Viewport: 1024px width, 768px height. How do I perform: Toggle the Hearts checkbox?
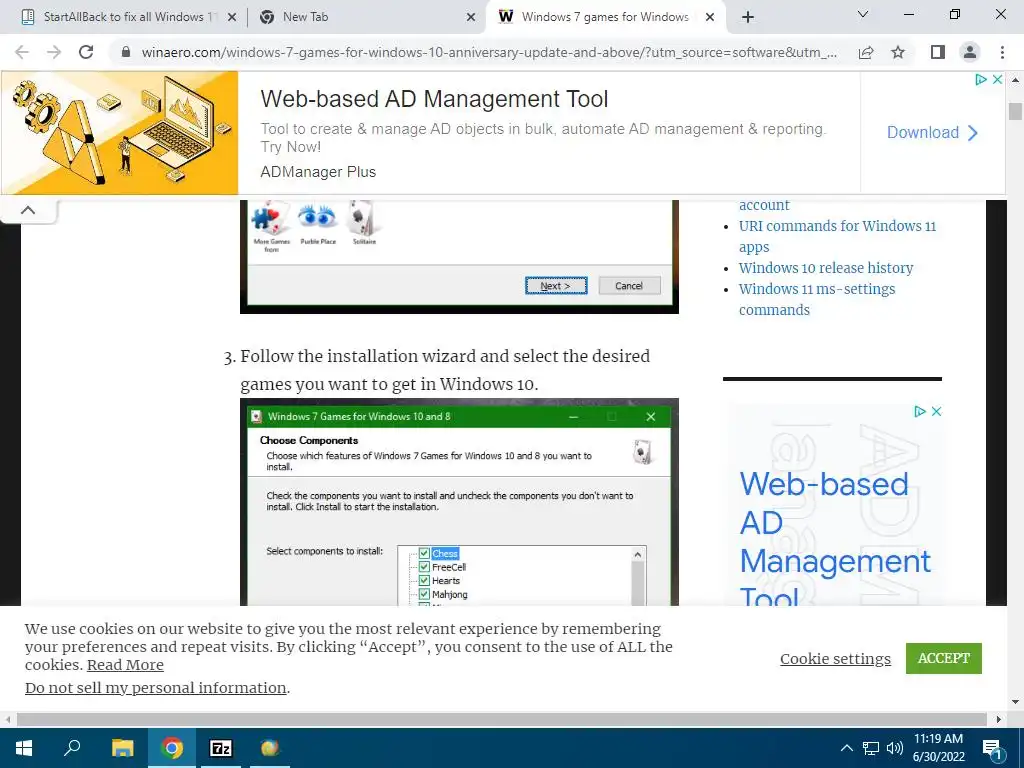pyautogui.click(x=424, y=581)
